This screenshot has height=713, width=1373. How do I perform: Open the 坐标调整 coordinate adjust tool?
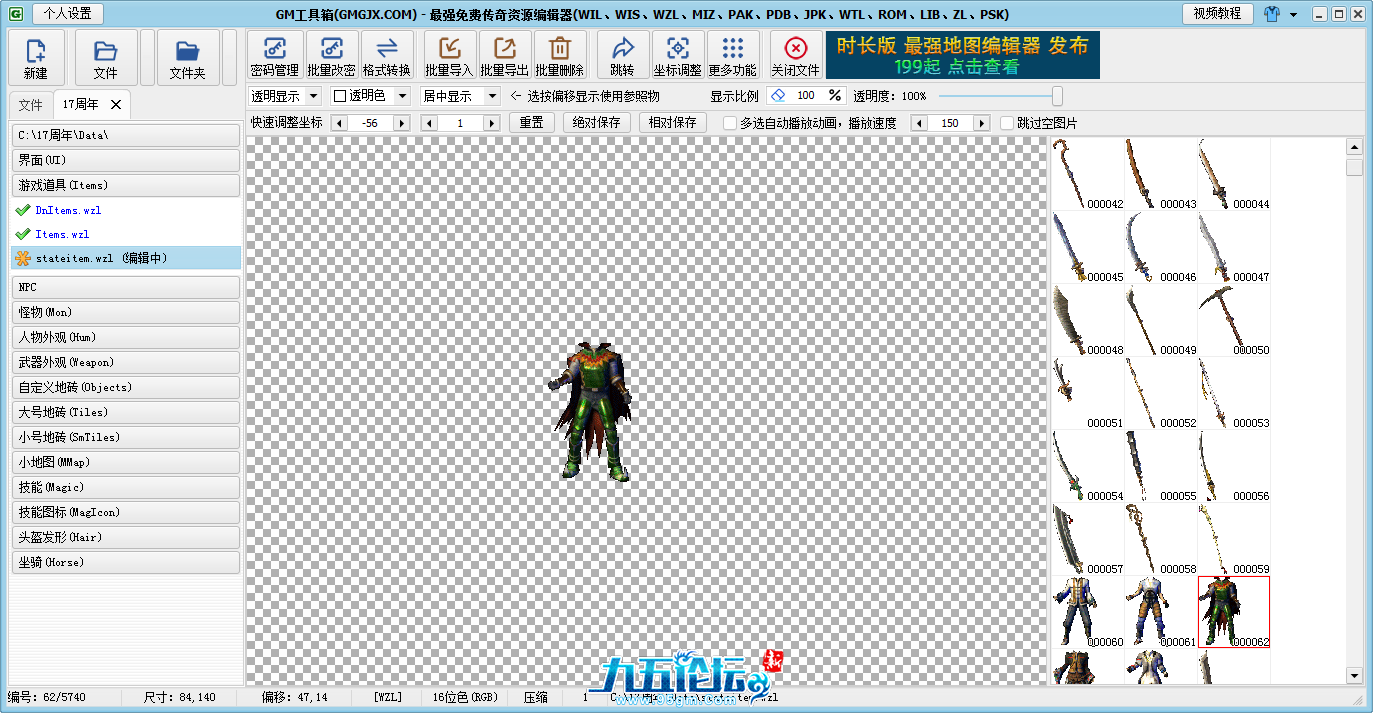click(678, 56)
